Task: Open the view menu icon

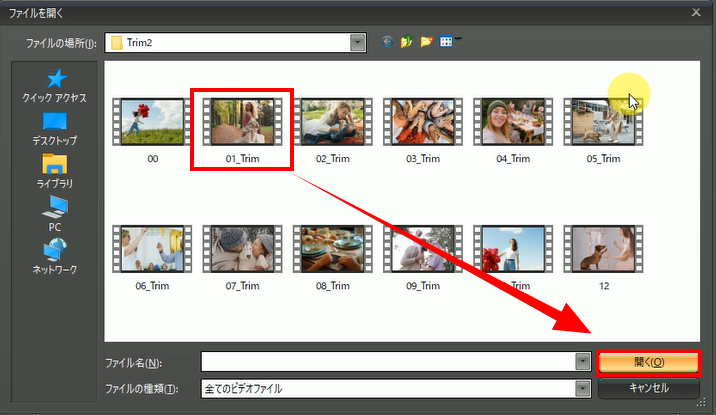Action: tap(447, 43)
